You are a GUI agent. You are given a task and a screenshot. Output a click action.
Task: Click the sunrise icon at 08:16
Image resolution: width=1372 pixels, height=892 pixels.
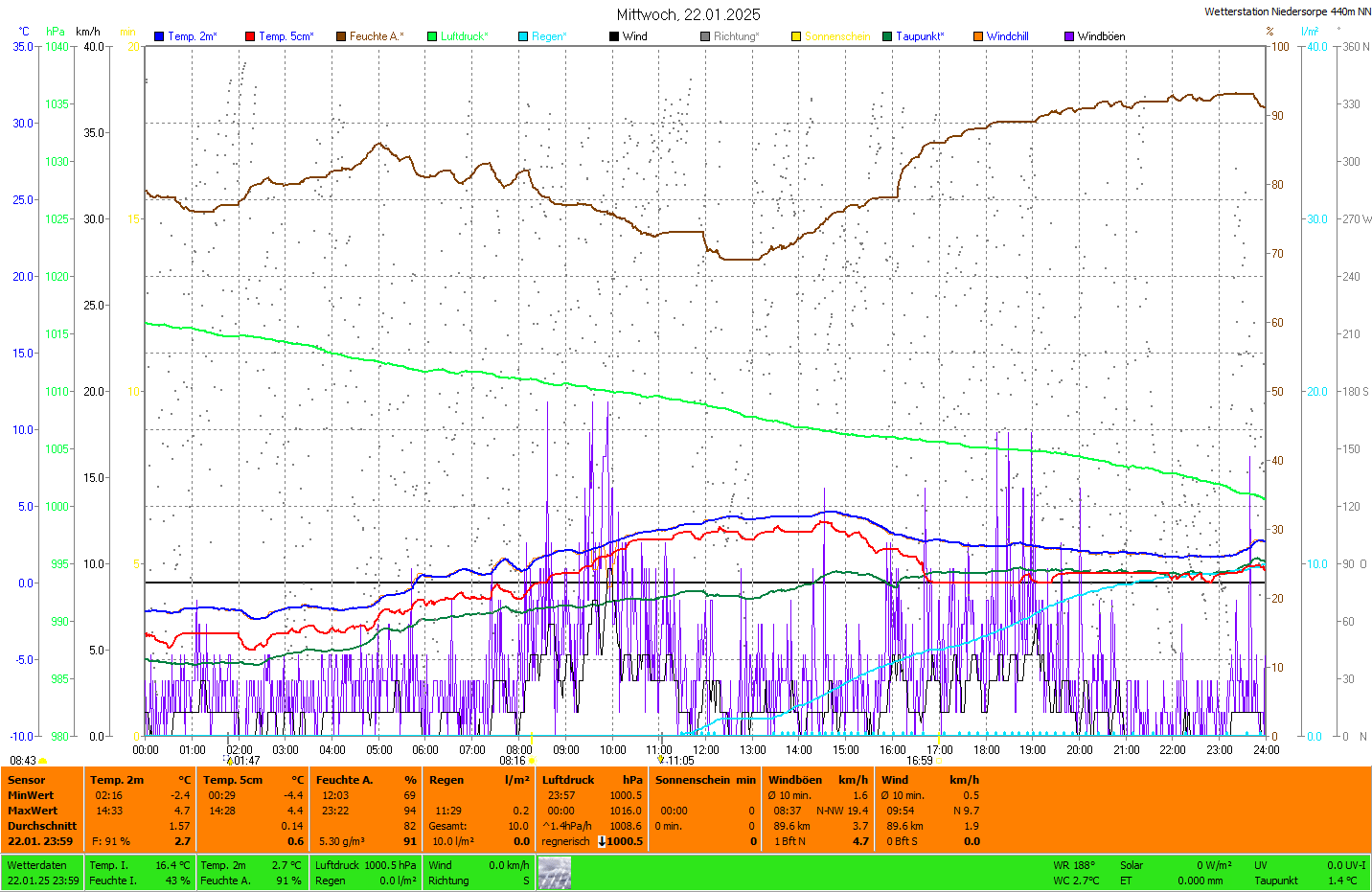[532, 761]
